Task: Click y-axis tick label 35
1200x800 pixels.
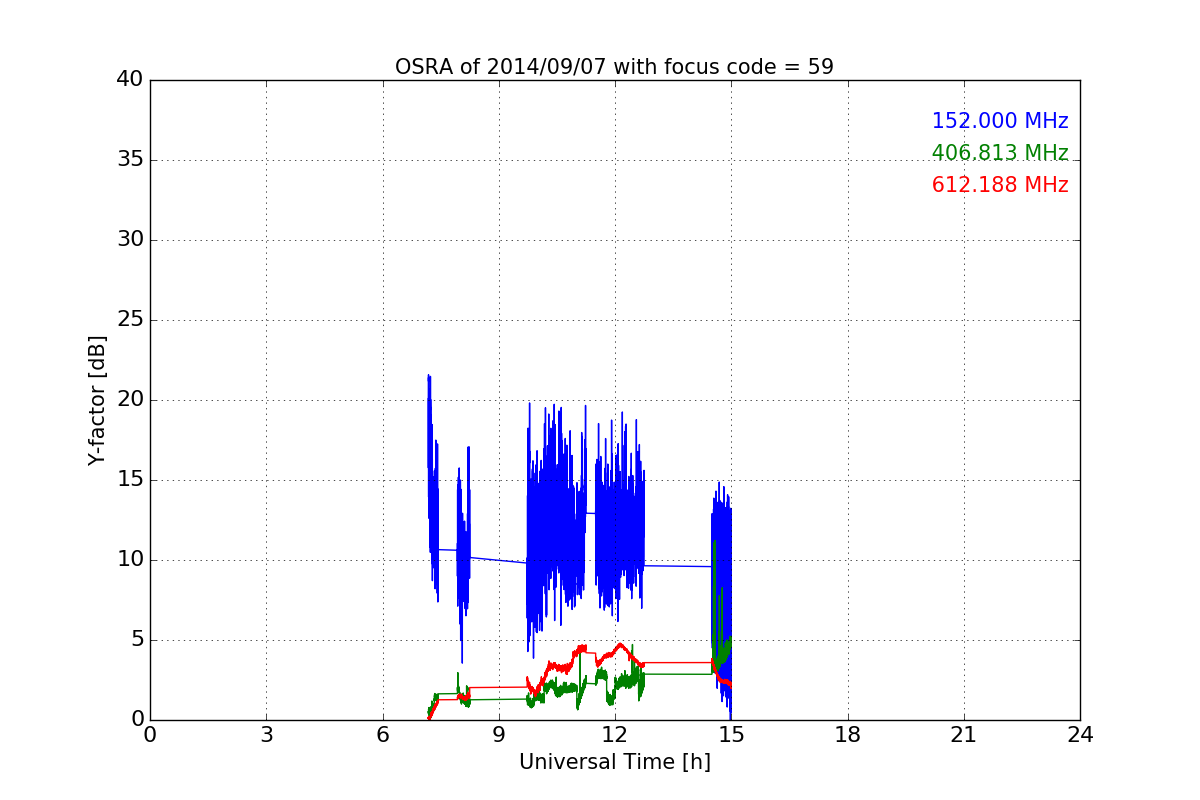Action: (x=130, y=160)
